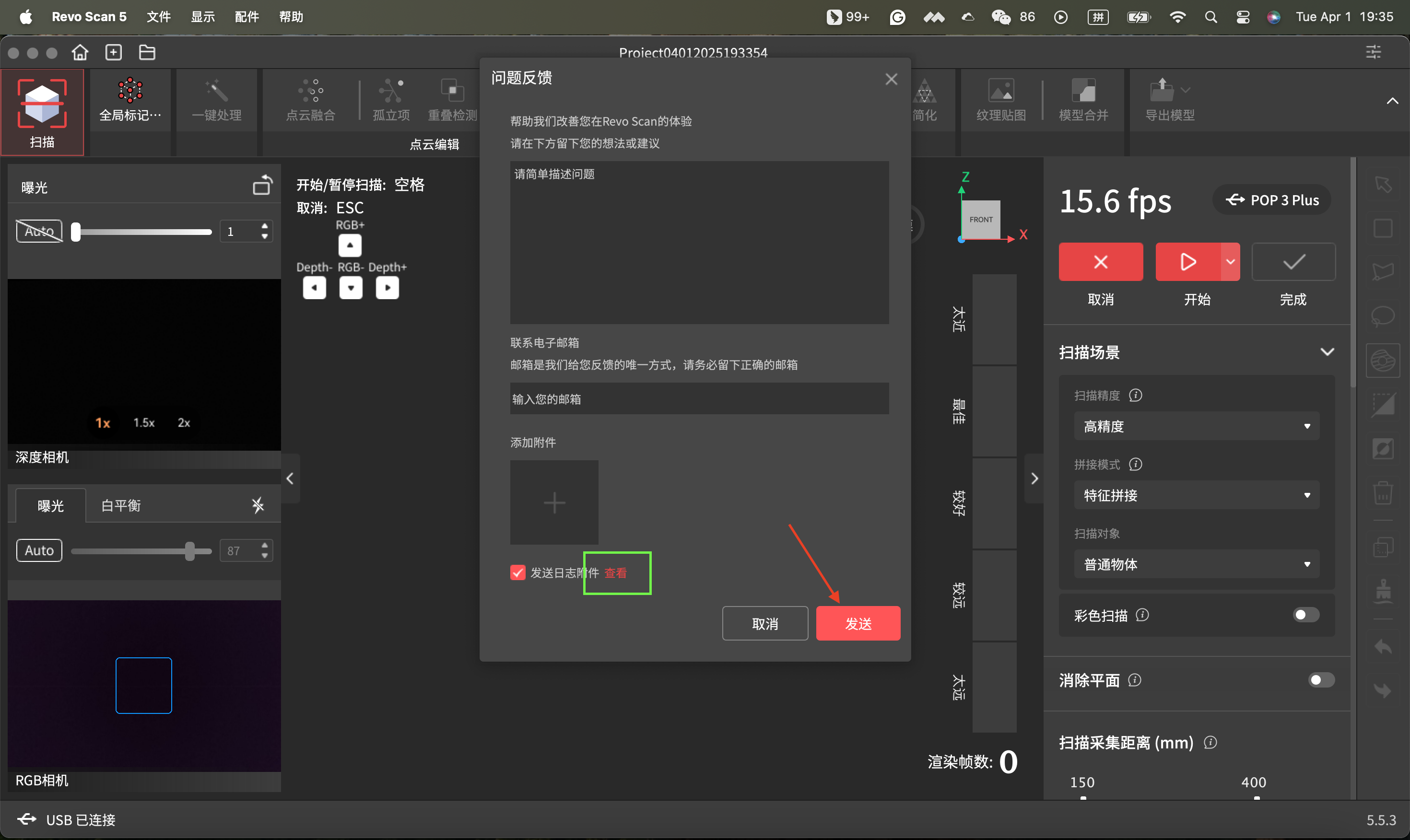
Task: Adjust the RGB camera exposure slider
Action: (141, 550)
